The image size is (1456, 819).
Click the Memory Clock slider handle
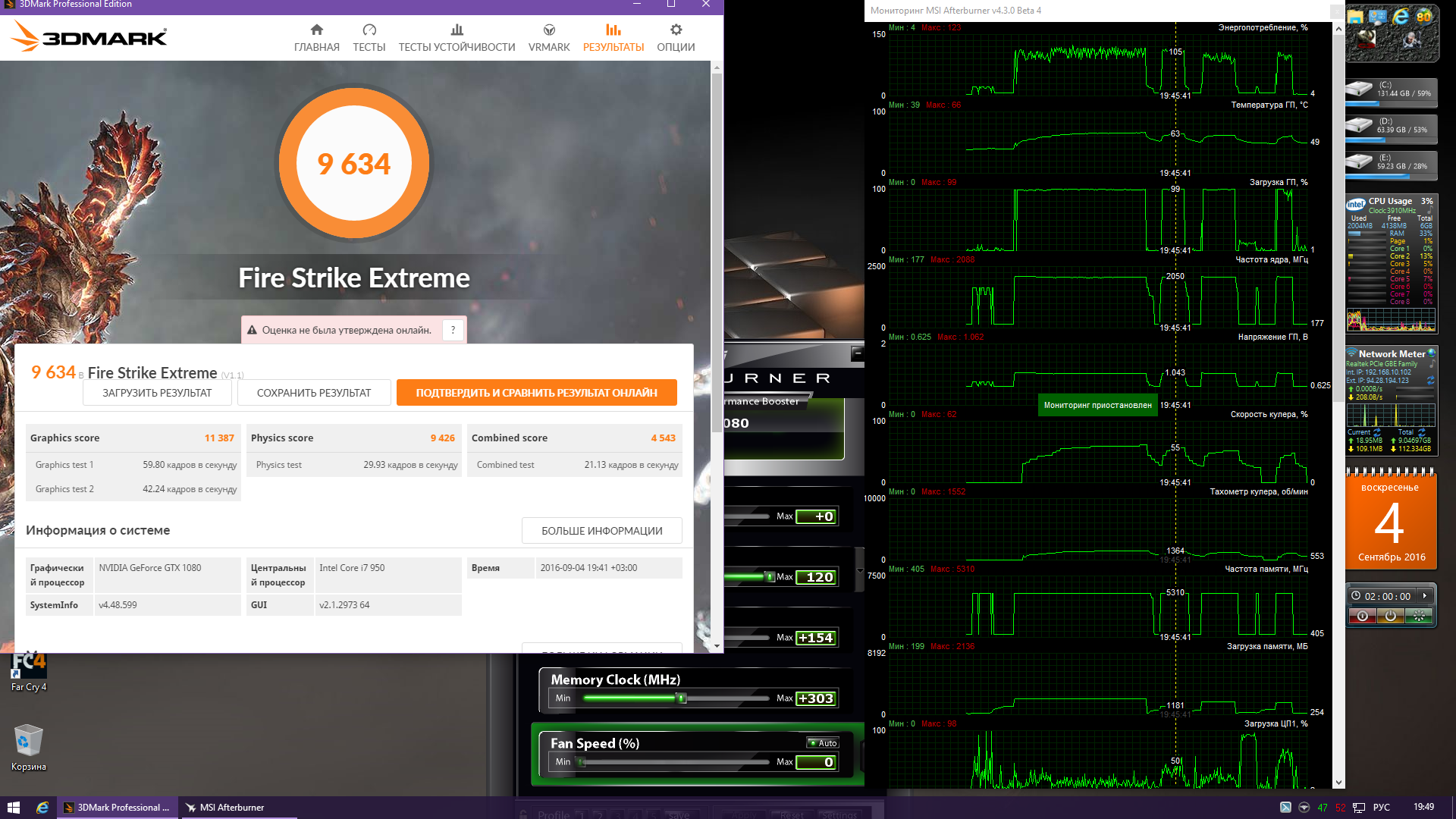[681, 698]
